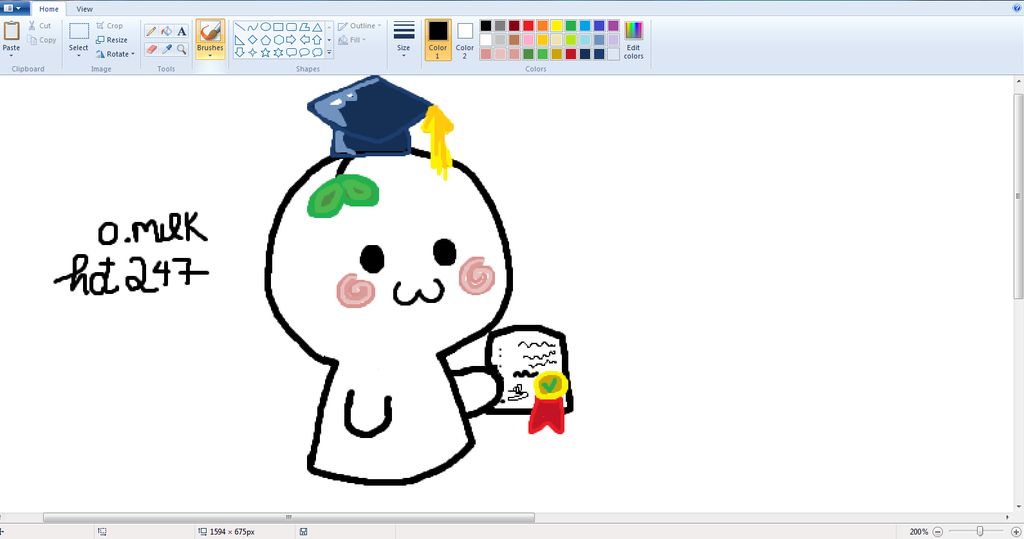Choose the Down arrow shape

pos(240,52)
